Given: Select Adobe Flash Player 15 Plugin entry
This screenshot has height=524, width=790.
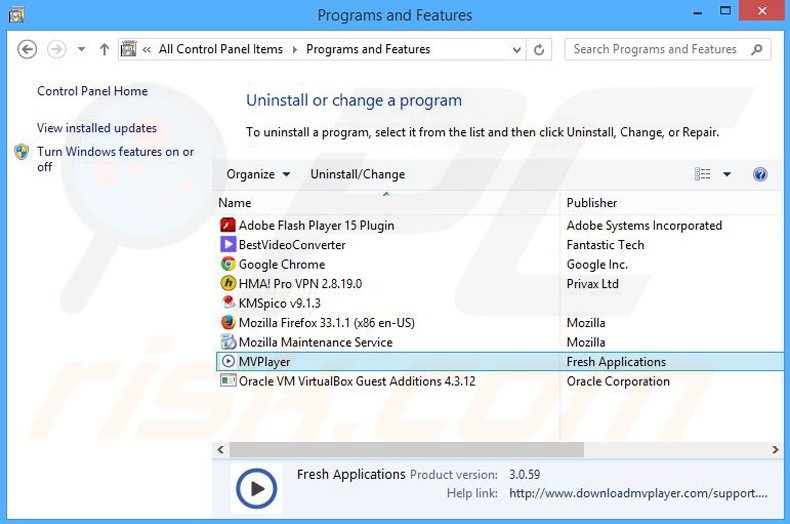Looking at the screenshot, I should click(x=316, y=226).
